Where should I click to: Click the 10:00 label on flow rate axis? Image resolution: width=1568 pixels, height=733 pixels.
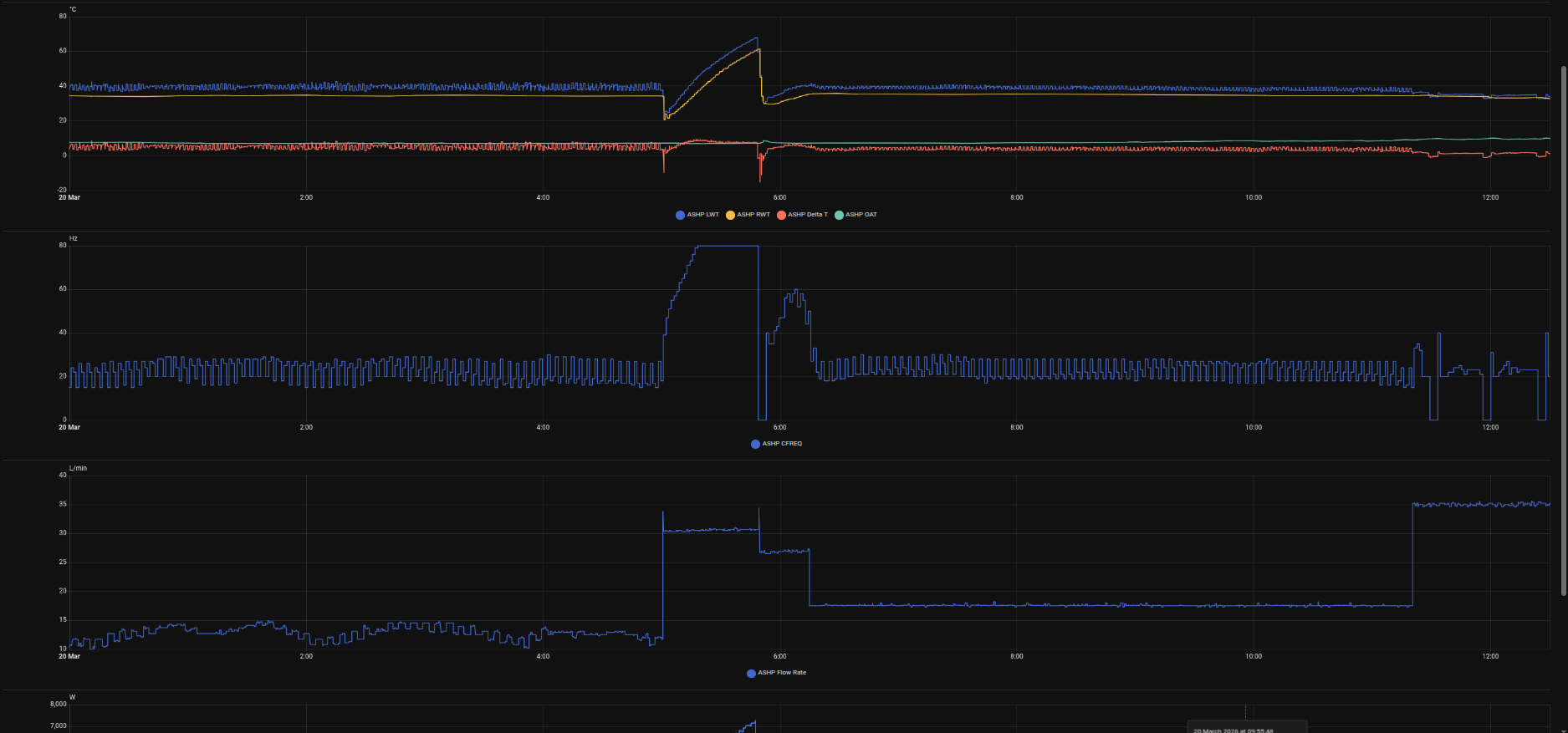pos(1253,656)
